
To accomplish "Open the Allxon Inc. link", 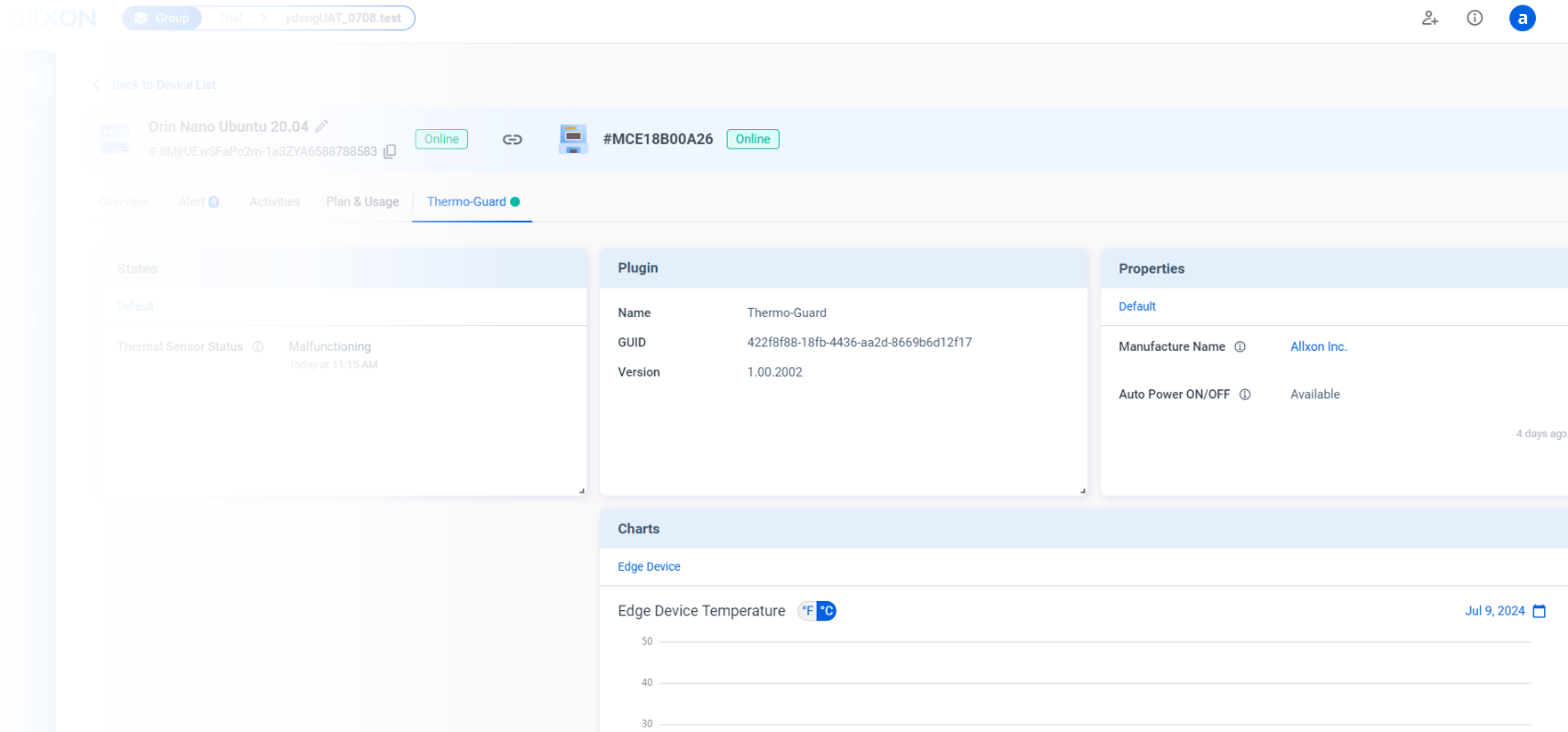I will [x=1319, y=347].
